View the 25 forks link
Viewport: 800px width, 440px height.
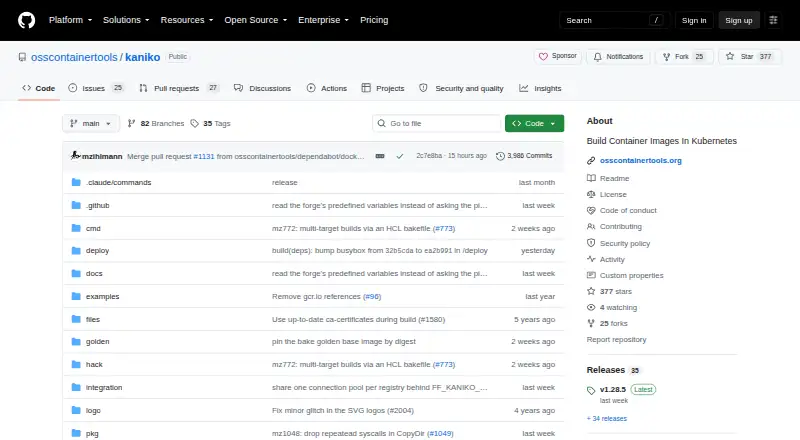tap(607, 323)
